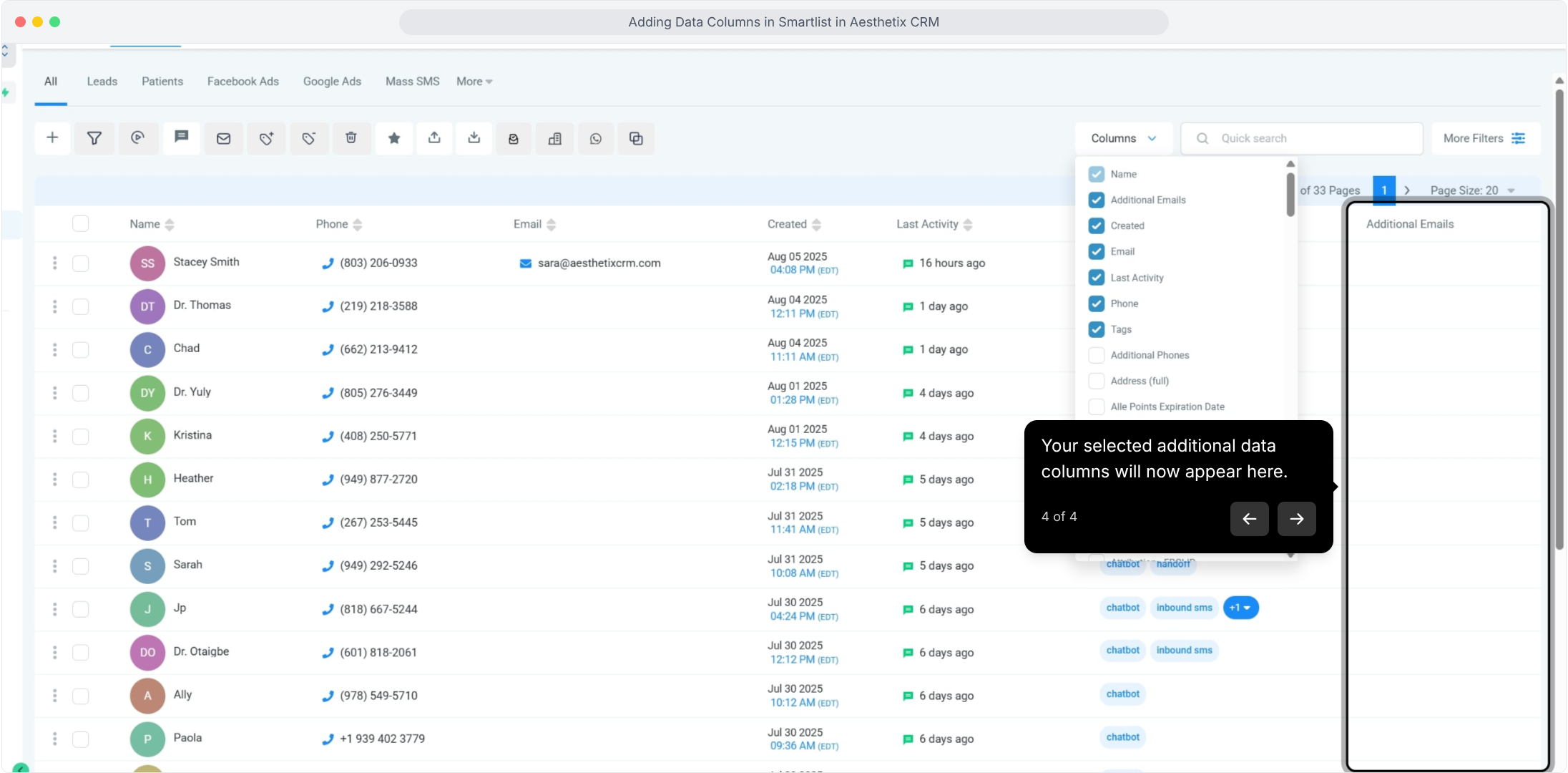Click the star review icon
1568x773 pixels.
(394, 138)
